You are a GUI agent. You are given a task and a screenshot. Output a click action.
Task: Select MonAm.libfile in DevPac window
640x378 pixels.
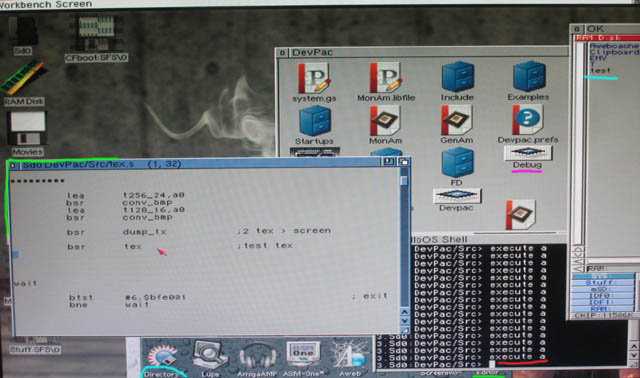(386, 82)
